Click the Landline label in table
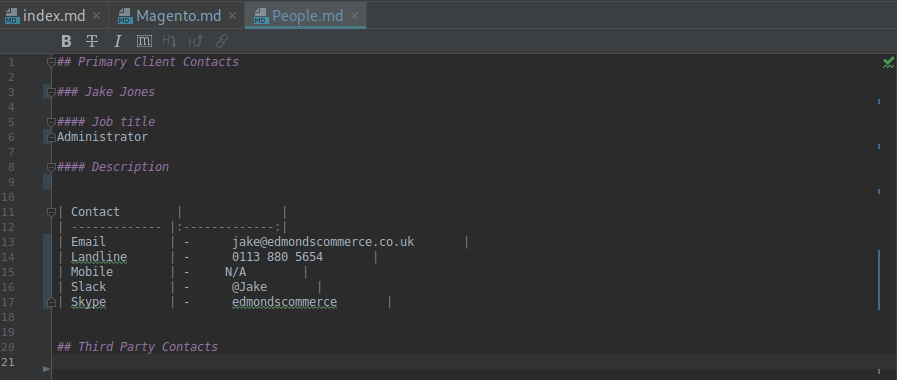This screenshot has width=897, height=380. coord(99,257)
